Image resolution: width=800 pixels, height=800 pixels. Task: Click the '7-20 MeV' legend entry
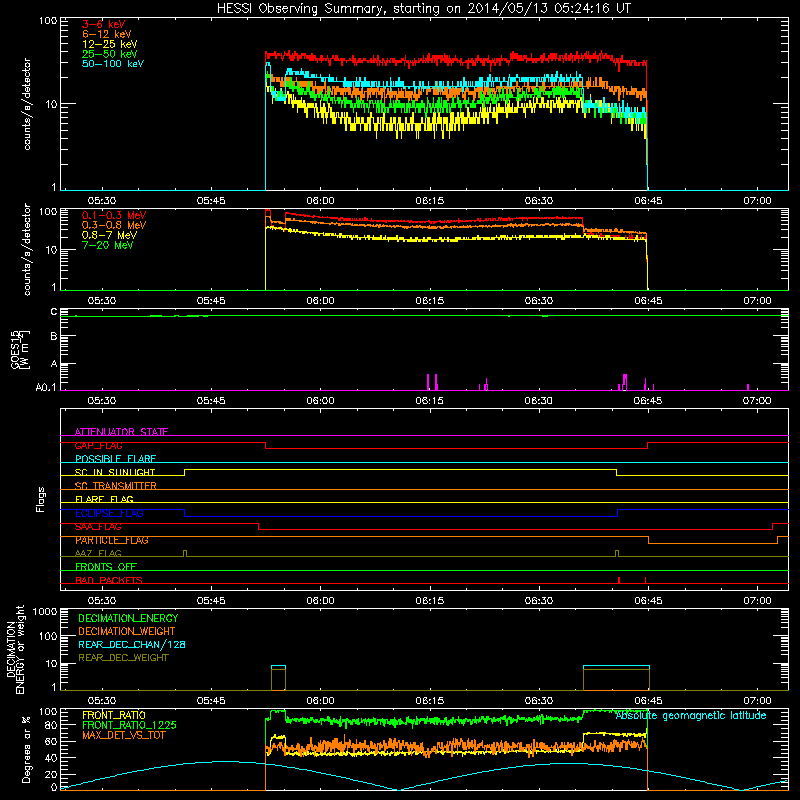(108, 245)
